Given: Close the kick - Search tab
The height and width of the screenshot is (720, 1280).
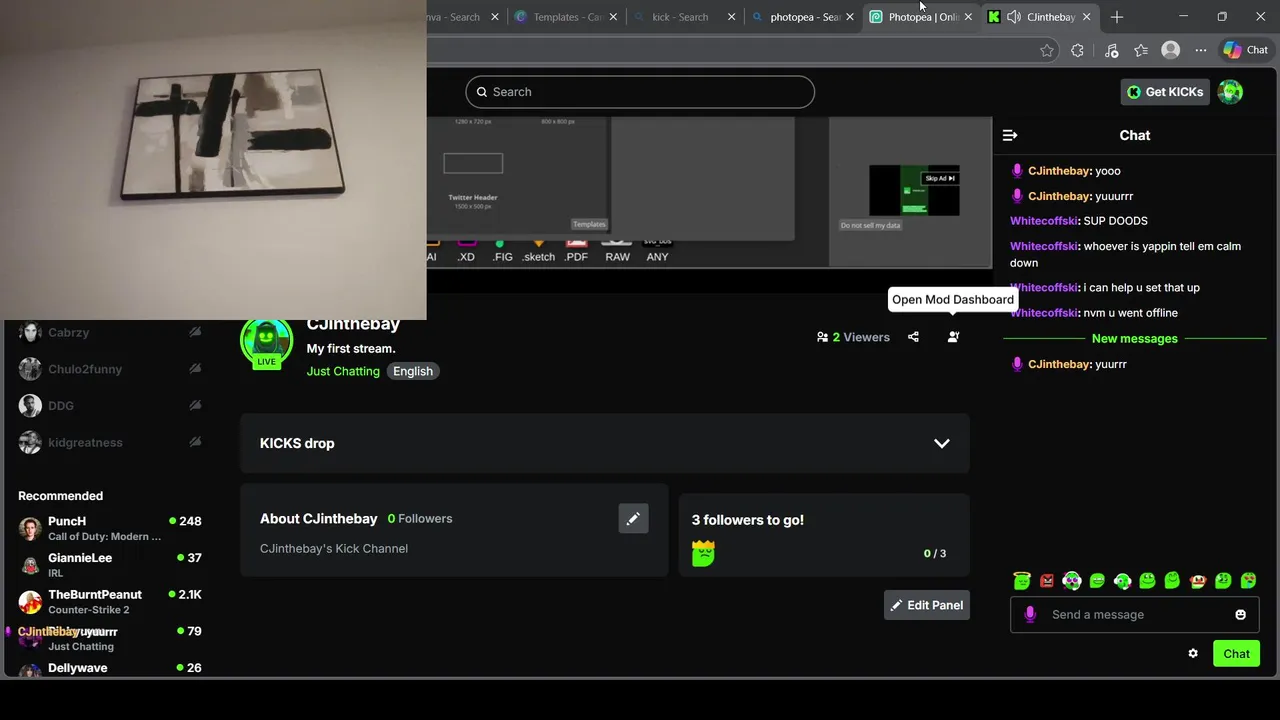Looking at the screenshot, I should (x=731, y=17).
